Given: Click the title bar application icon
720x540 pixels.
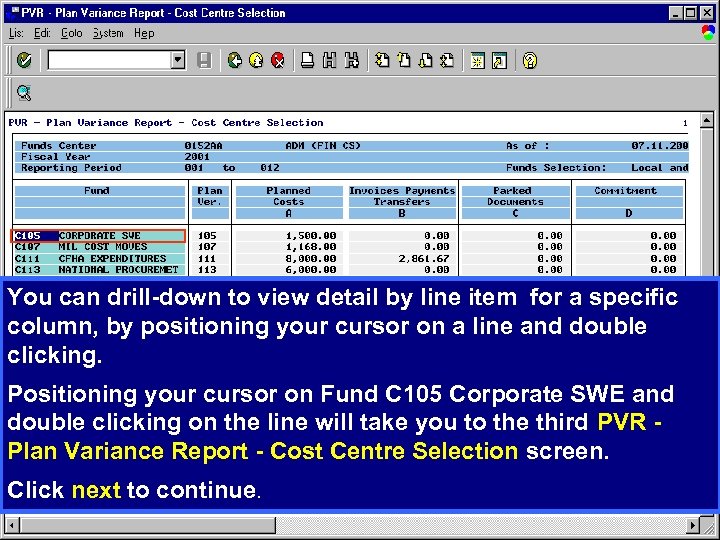Looking at the screenshot, I should [12, 13].
